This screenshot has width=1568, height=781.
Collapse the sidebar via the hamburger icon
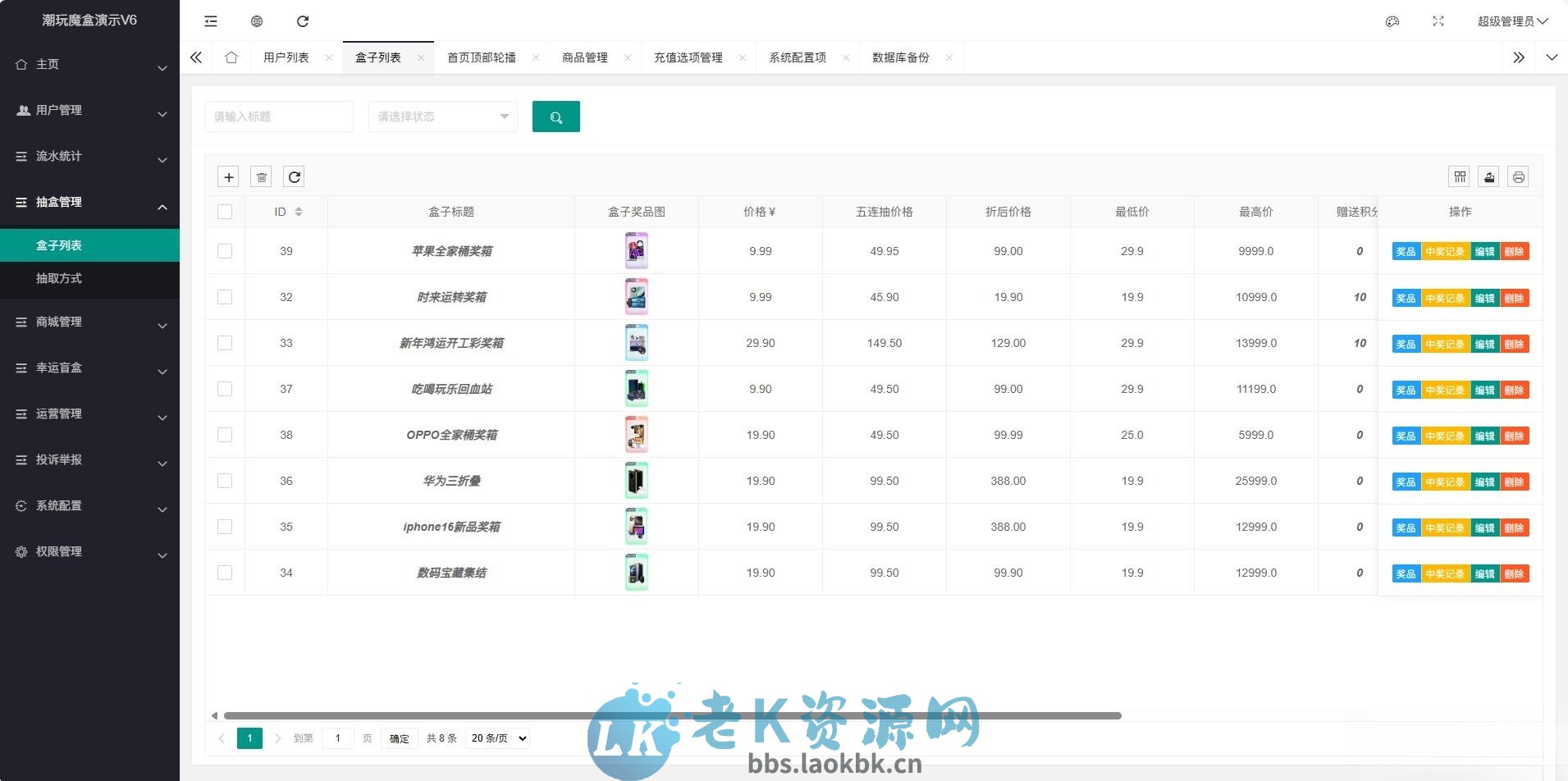pos(211,21)
